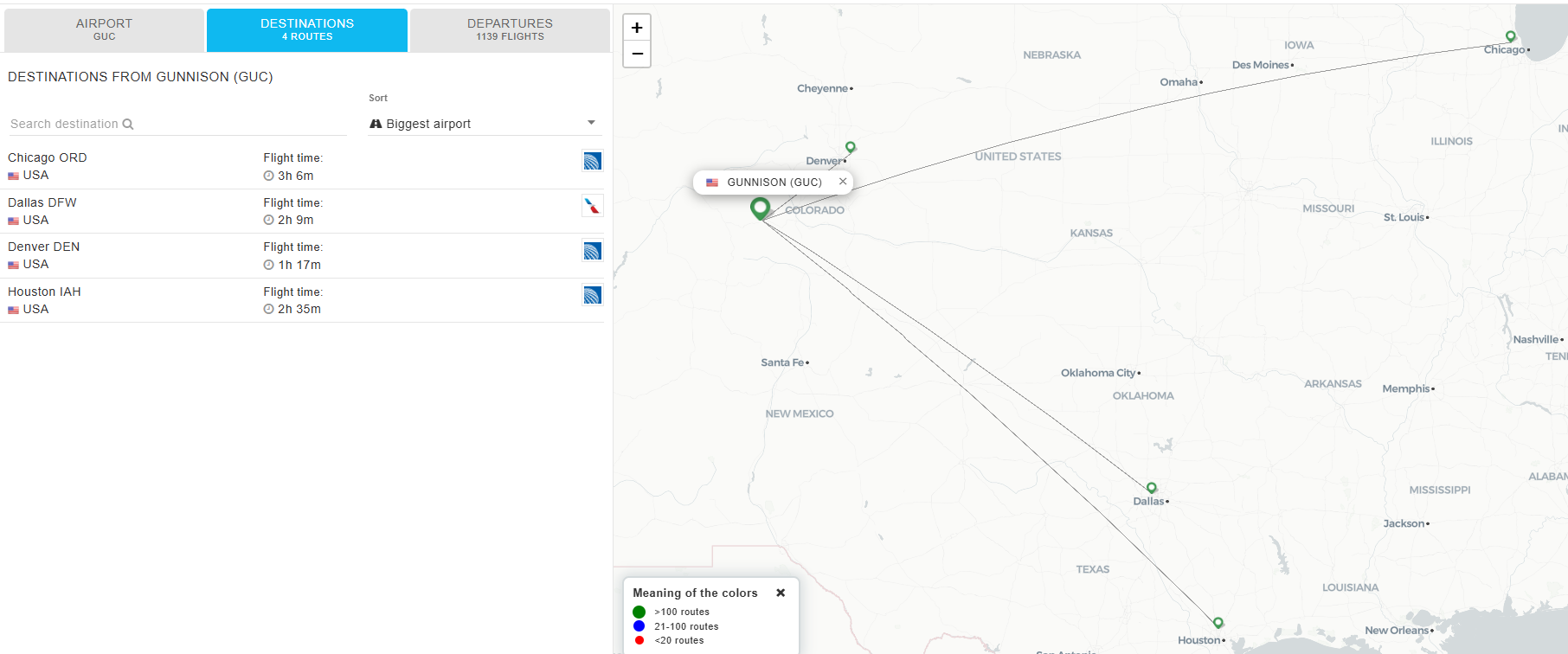
Task: Click the Santa Fe map label
Action: pyautogui.click(x=783, y=362)
